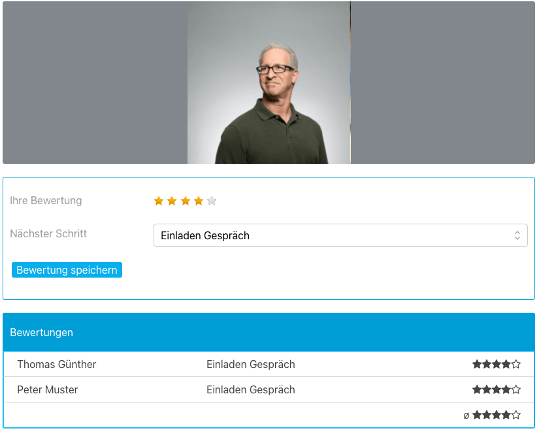
Task: Select the fifth gray rating star
Action: tap(212, 201)
